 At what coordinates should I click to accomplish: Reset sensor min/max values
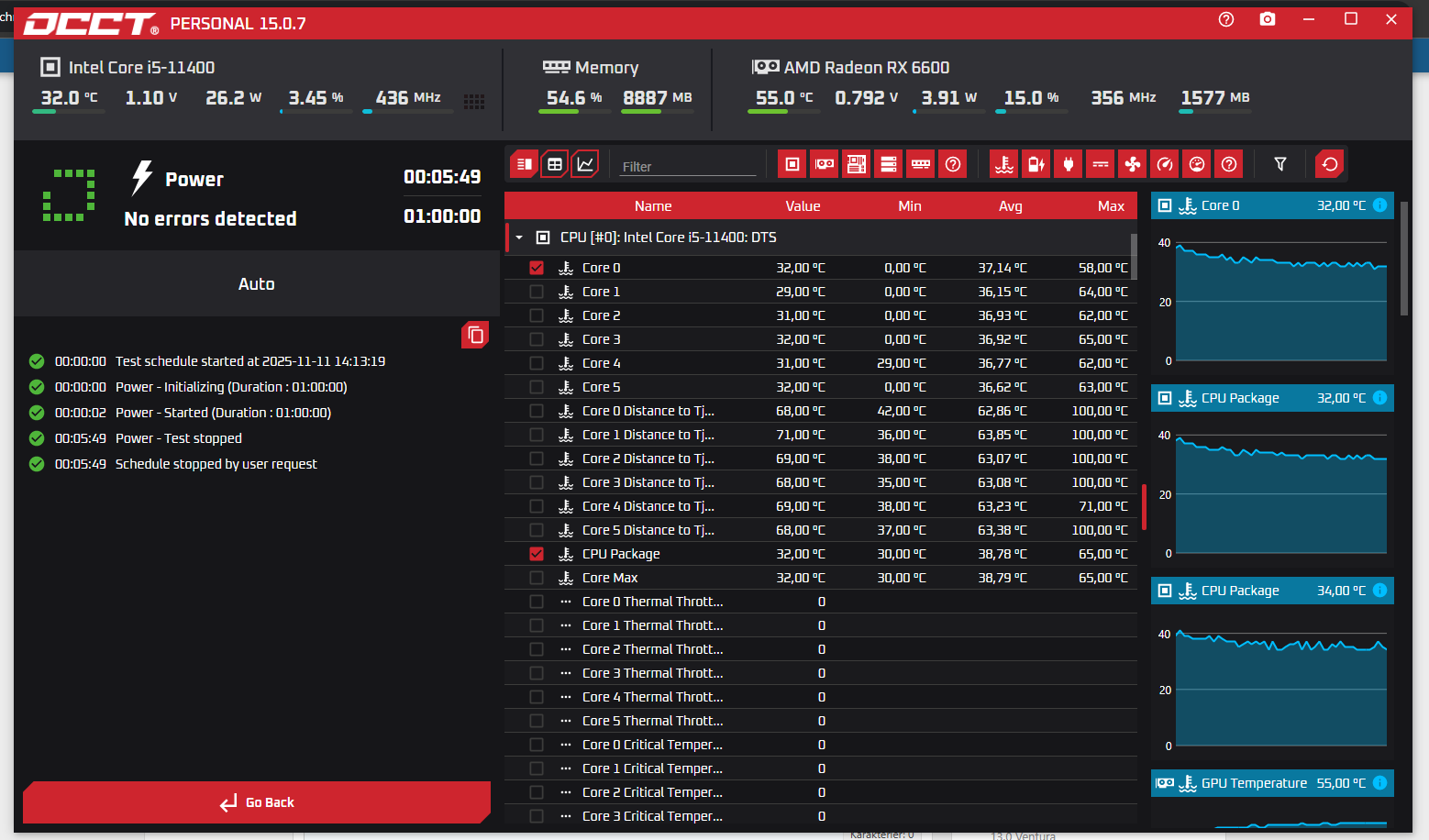tap(1330, 164)
